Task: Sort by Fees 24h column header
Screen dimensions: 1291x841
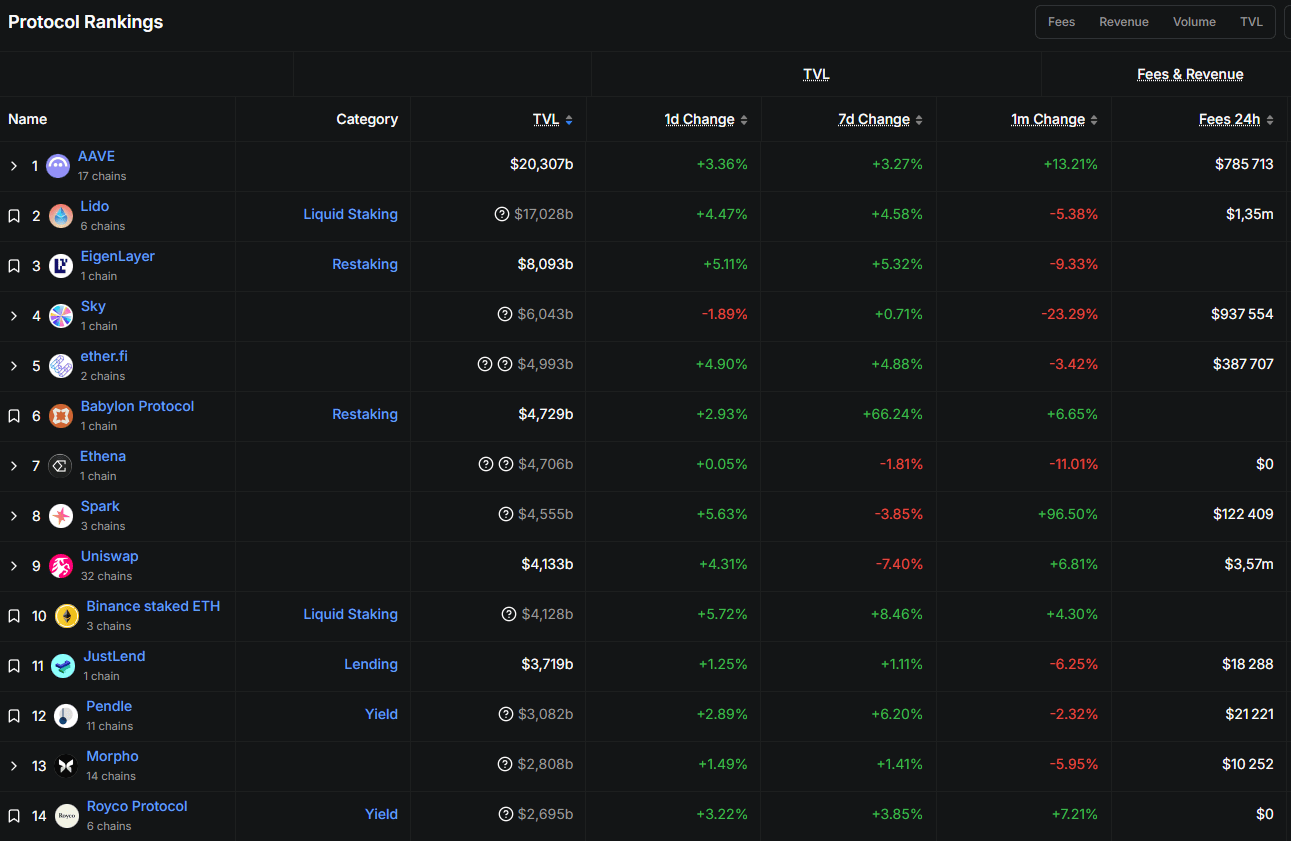Action: [1229, 119]
